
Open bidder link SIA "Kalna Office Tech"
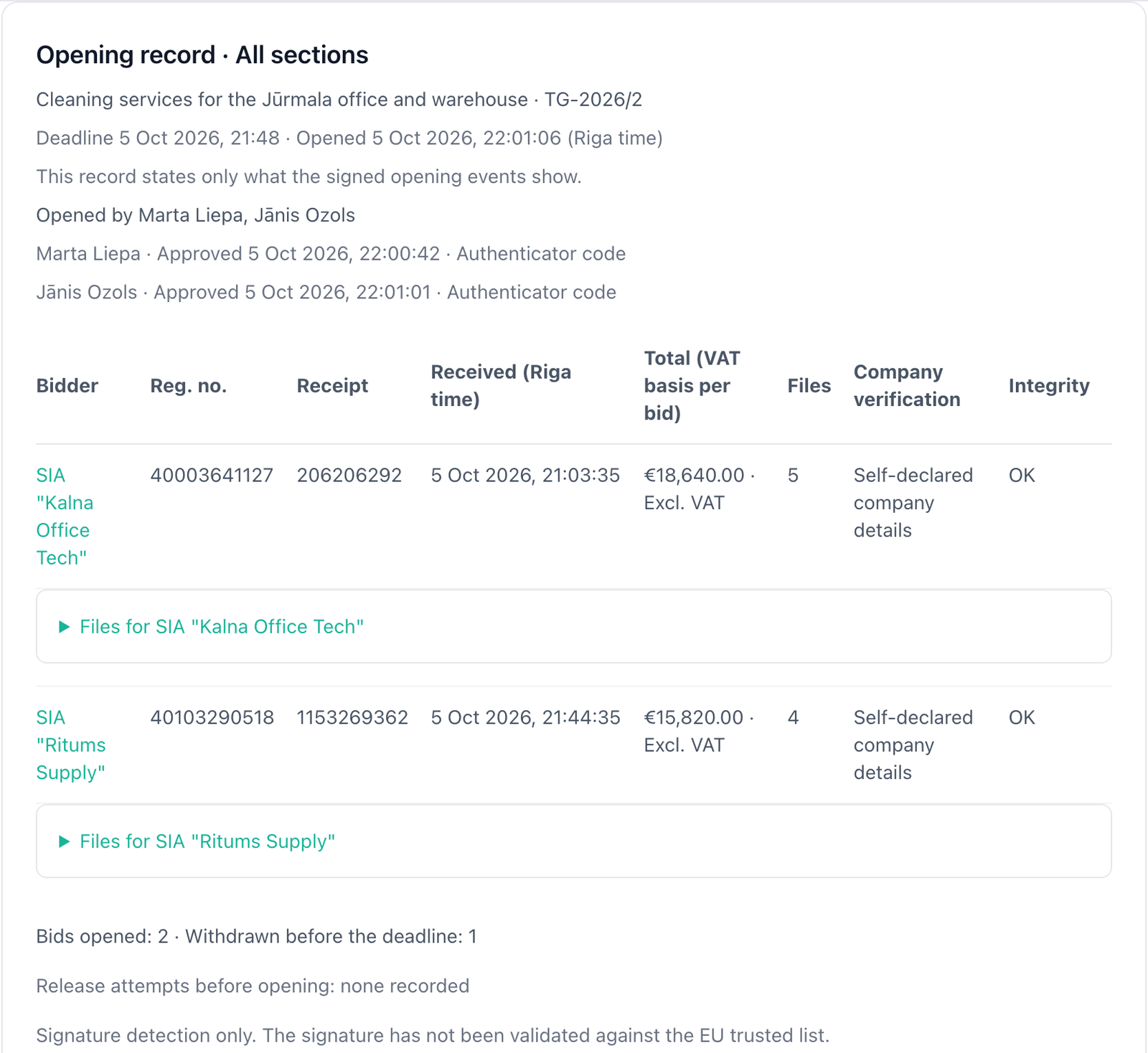(65, 516)
